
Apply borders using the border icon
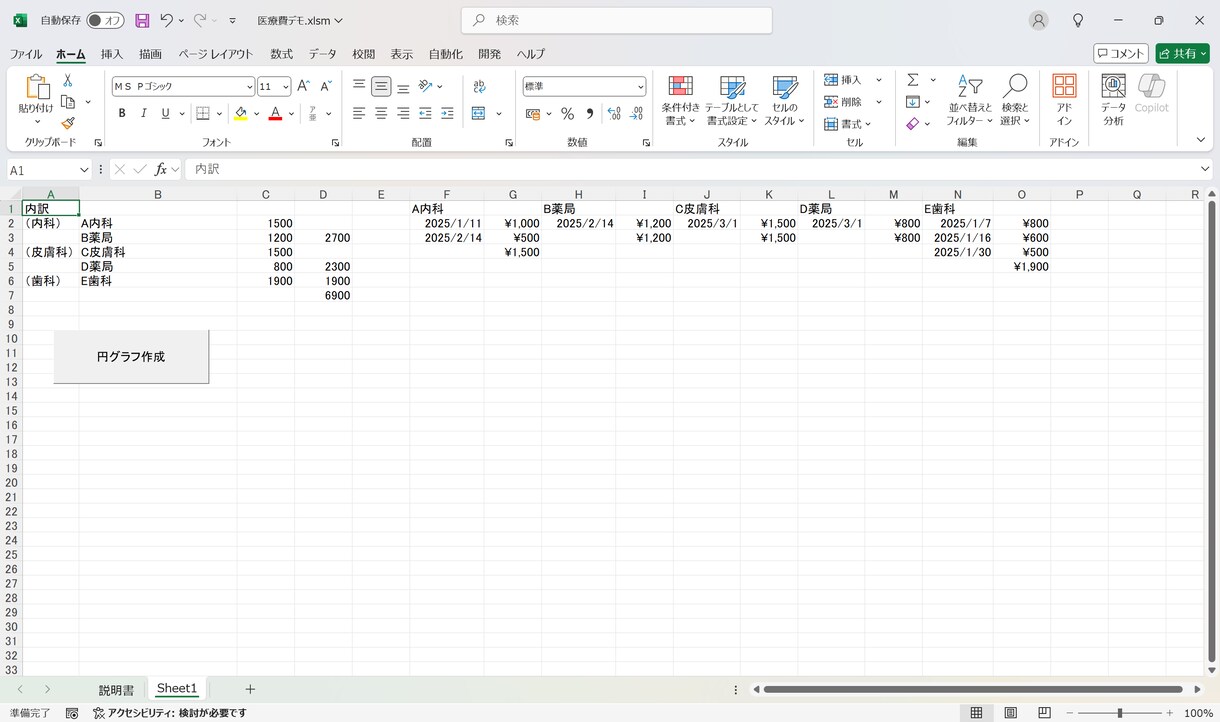tap(203, 113)
